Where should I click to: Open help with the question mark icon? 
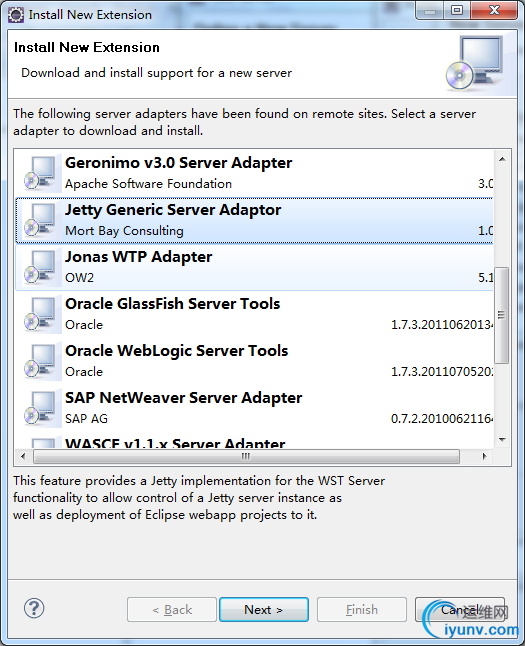pos(34,608)
